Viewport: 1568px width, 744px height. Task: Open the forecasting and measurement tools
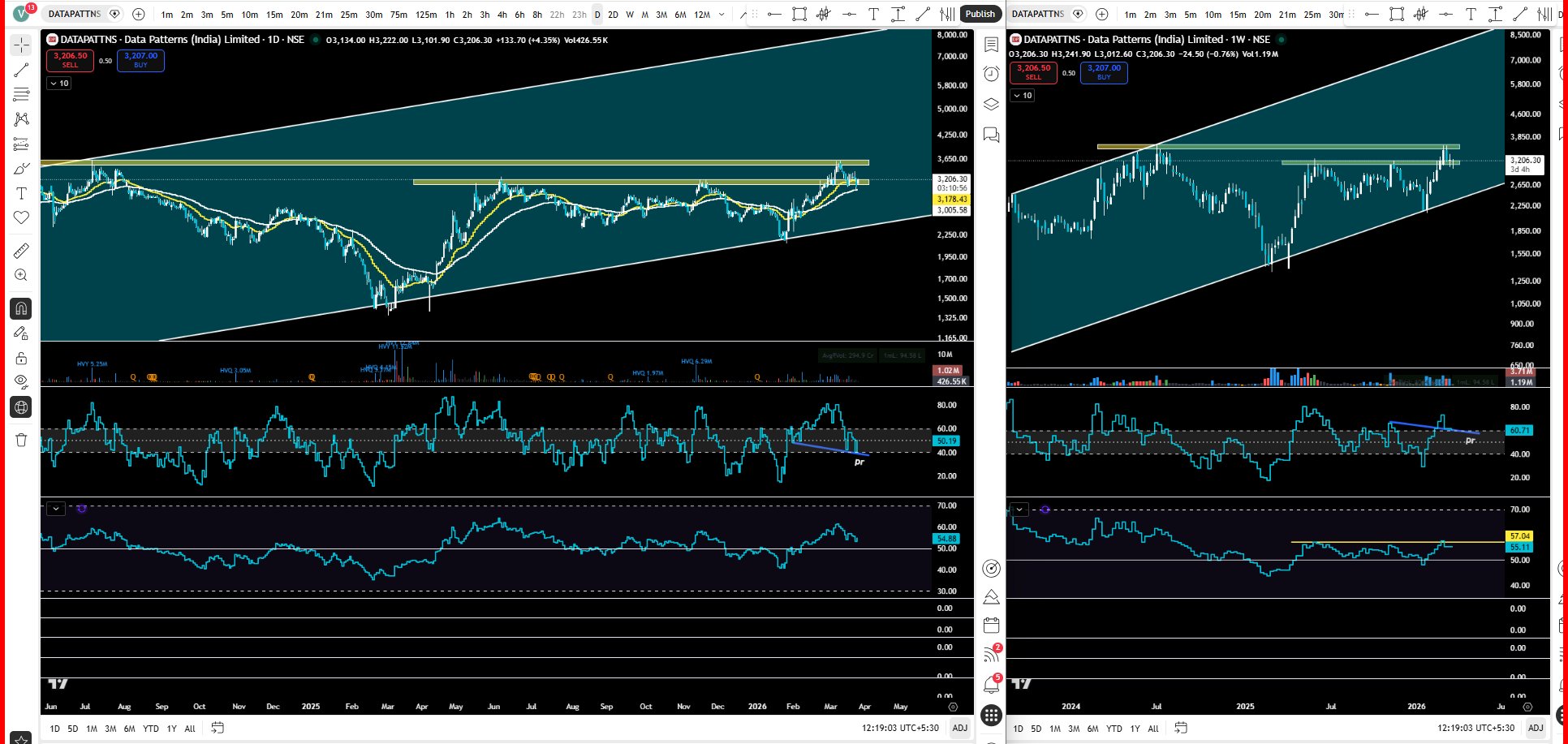click(x=22, y=144)
